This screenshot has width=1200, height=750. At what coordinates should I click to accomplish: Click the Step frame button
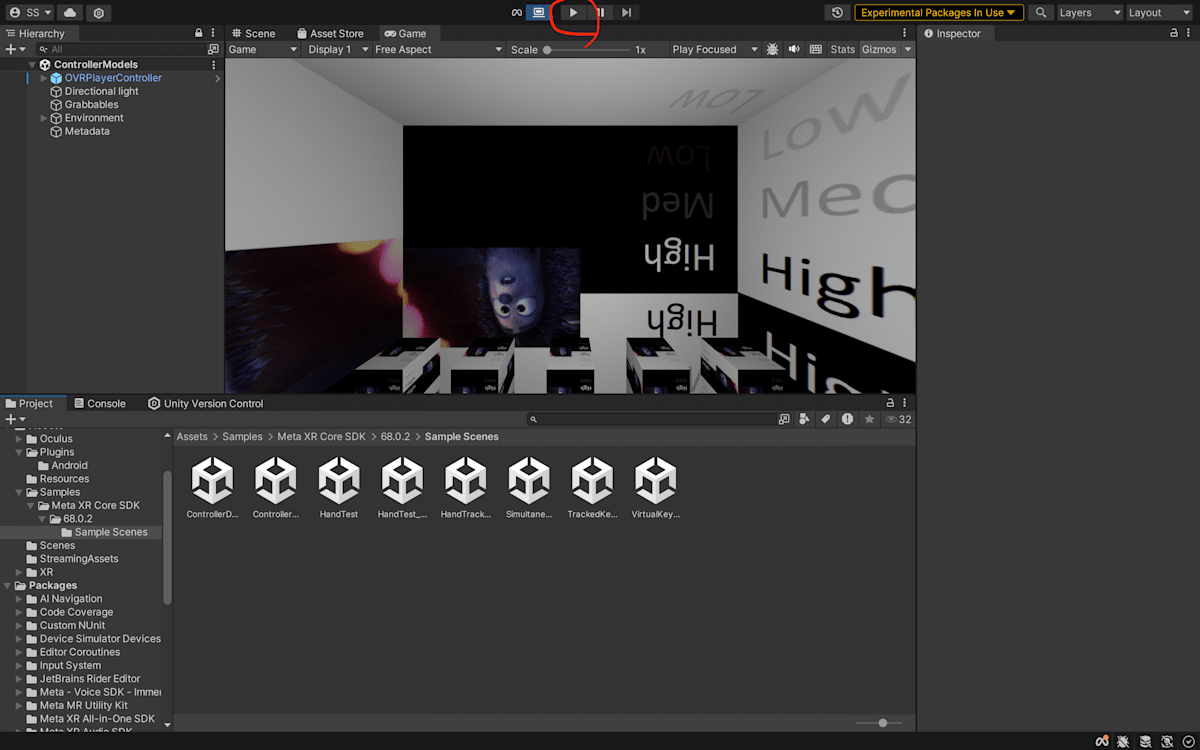click(x=626, y=13)
